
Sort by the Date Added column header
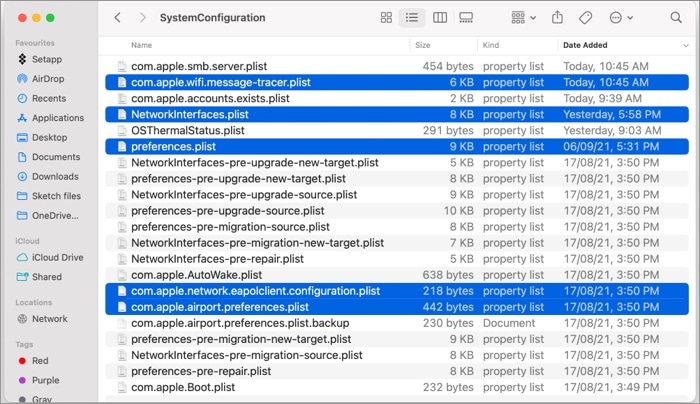[585, 45]
